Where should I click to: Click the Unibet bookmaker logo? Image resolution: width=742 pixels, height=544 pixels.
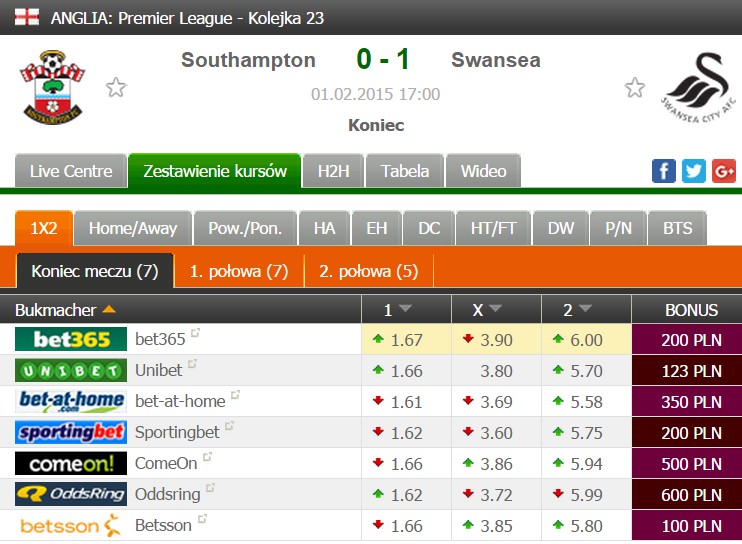[71, 370]
